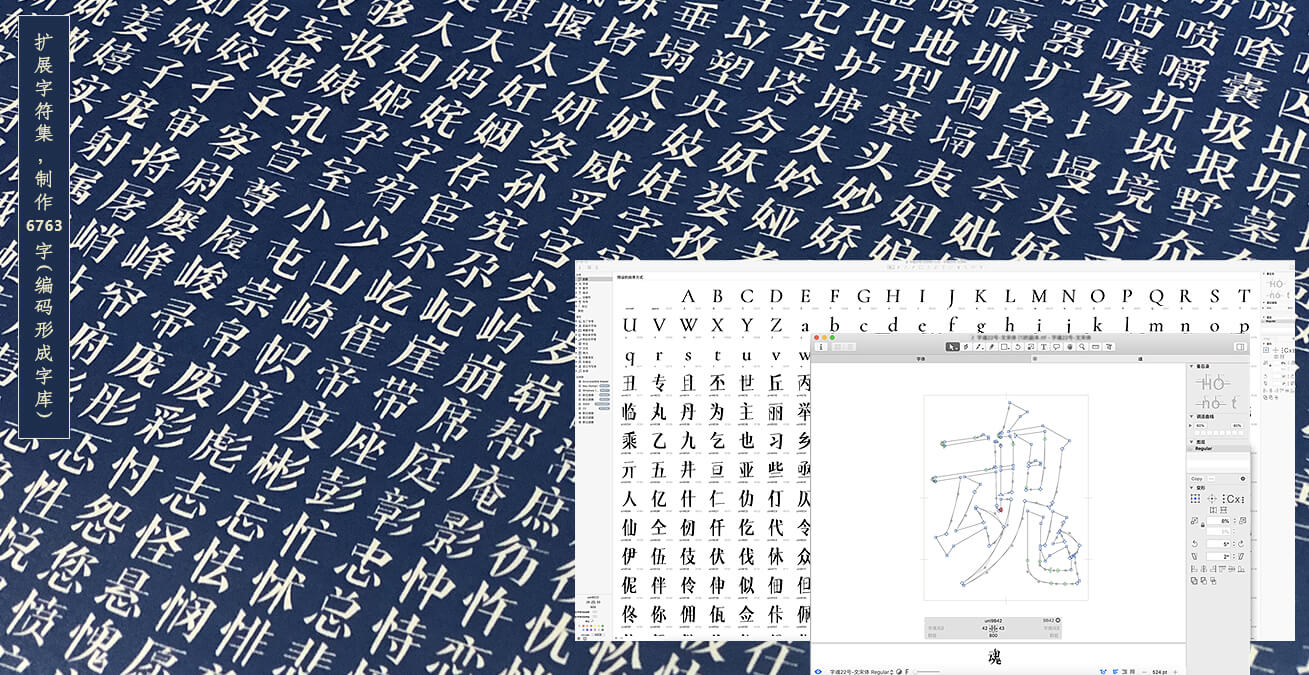This screenshot has height=675, width=1309.
Task: Select the 仙 glyph cell
Action: coord(629,526)
